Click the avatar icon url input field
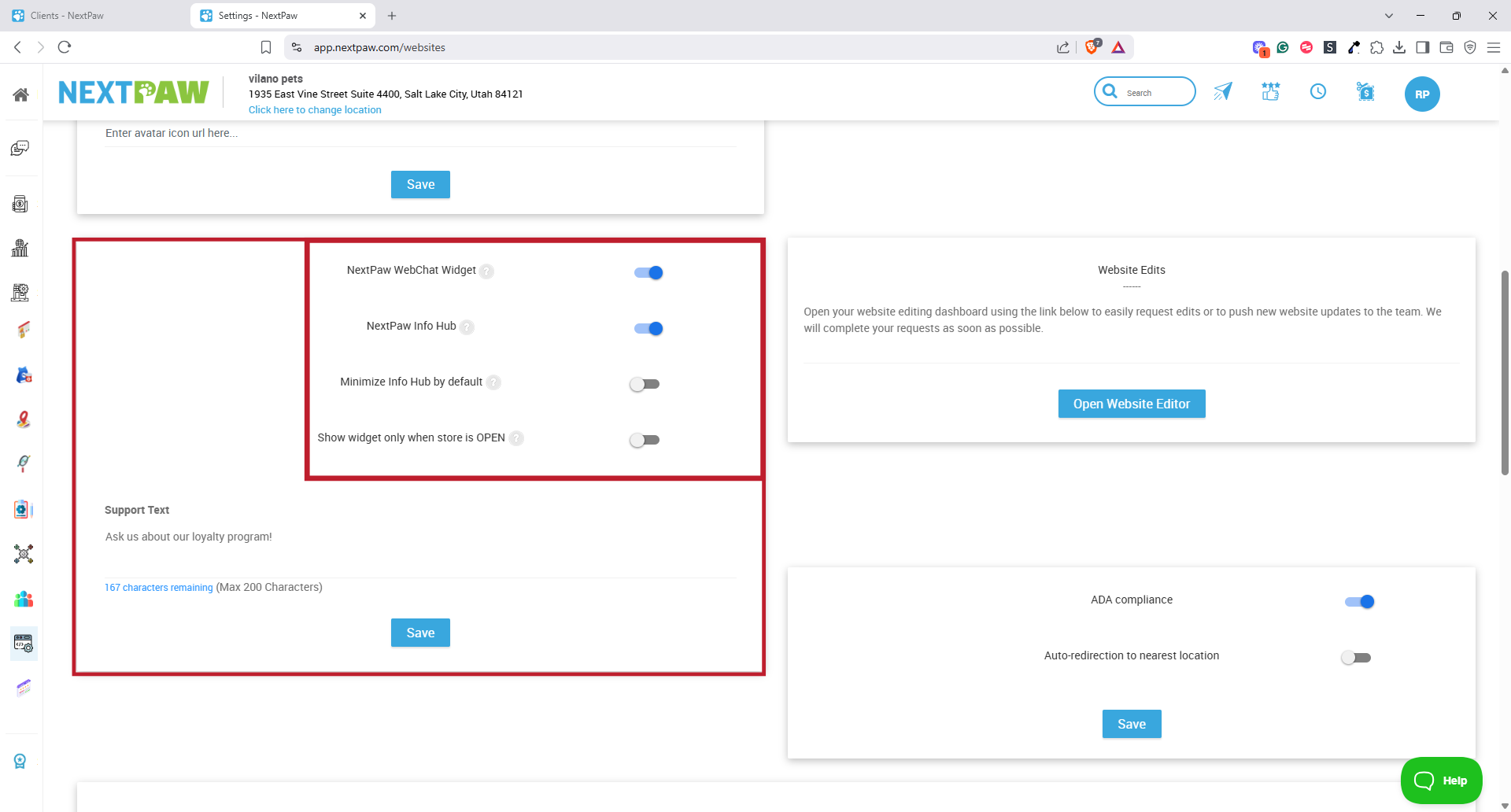Screen dimensions: 1511x812 420,134
